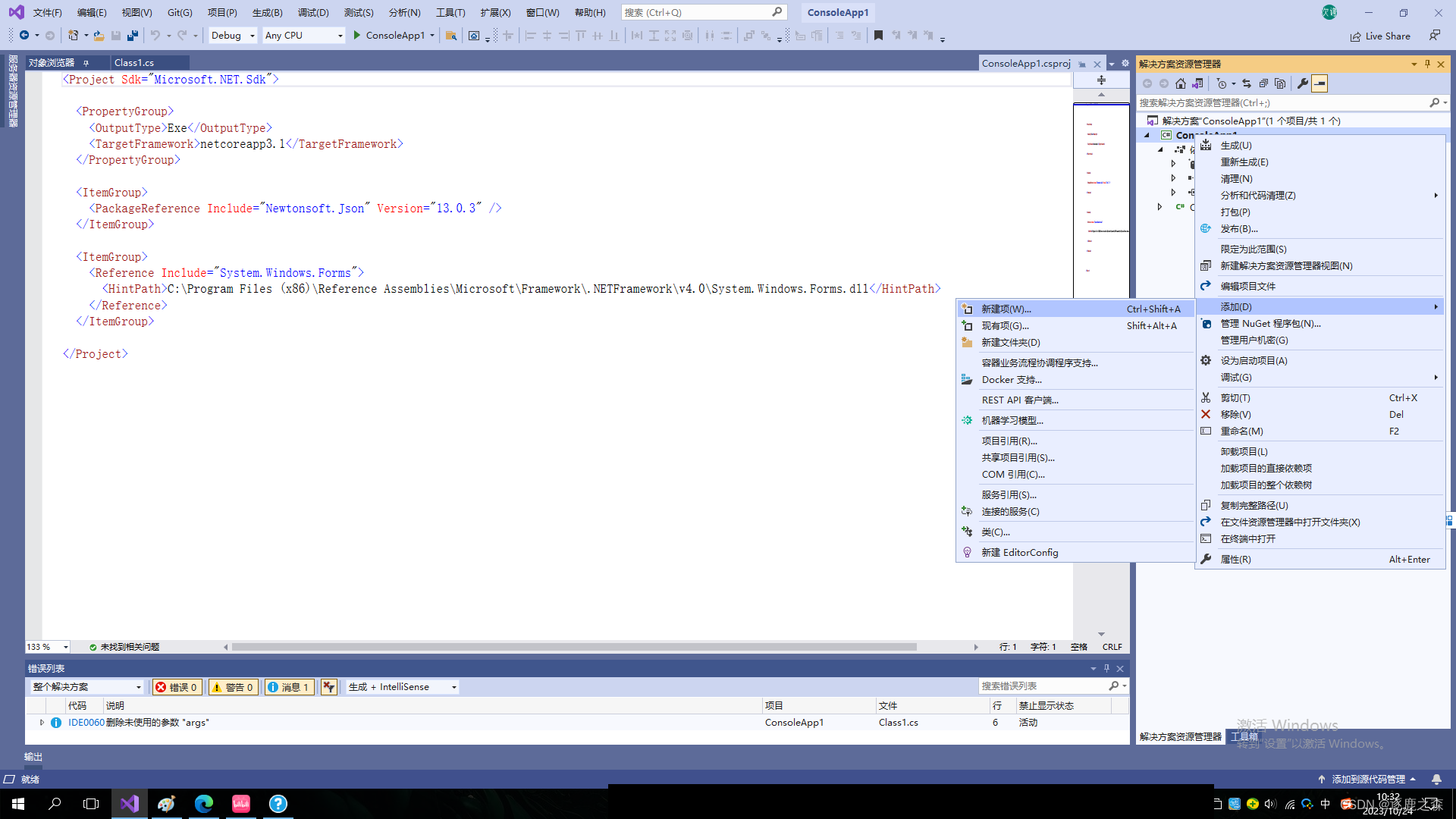This screenshot has height=819, width=1456.
Task: Open the 整个解决方案 scope dropdown
Action: point(86,687)
